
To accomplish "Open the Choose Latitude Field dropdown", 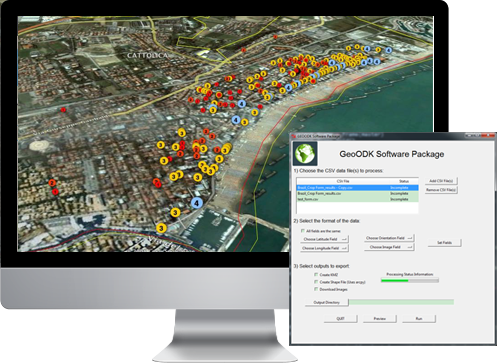I will pos(324,239).
